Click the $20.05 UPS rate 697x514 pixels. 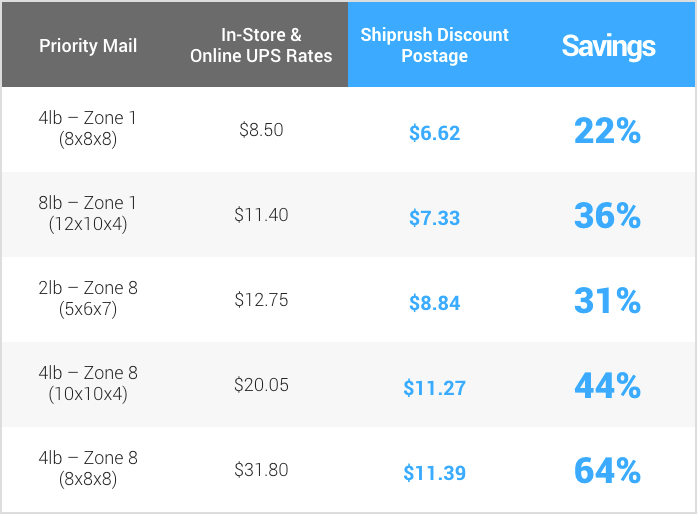pyautogui.click(x=261, y=385)
